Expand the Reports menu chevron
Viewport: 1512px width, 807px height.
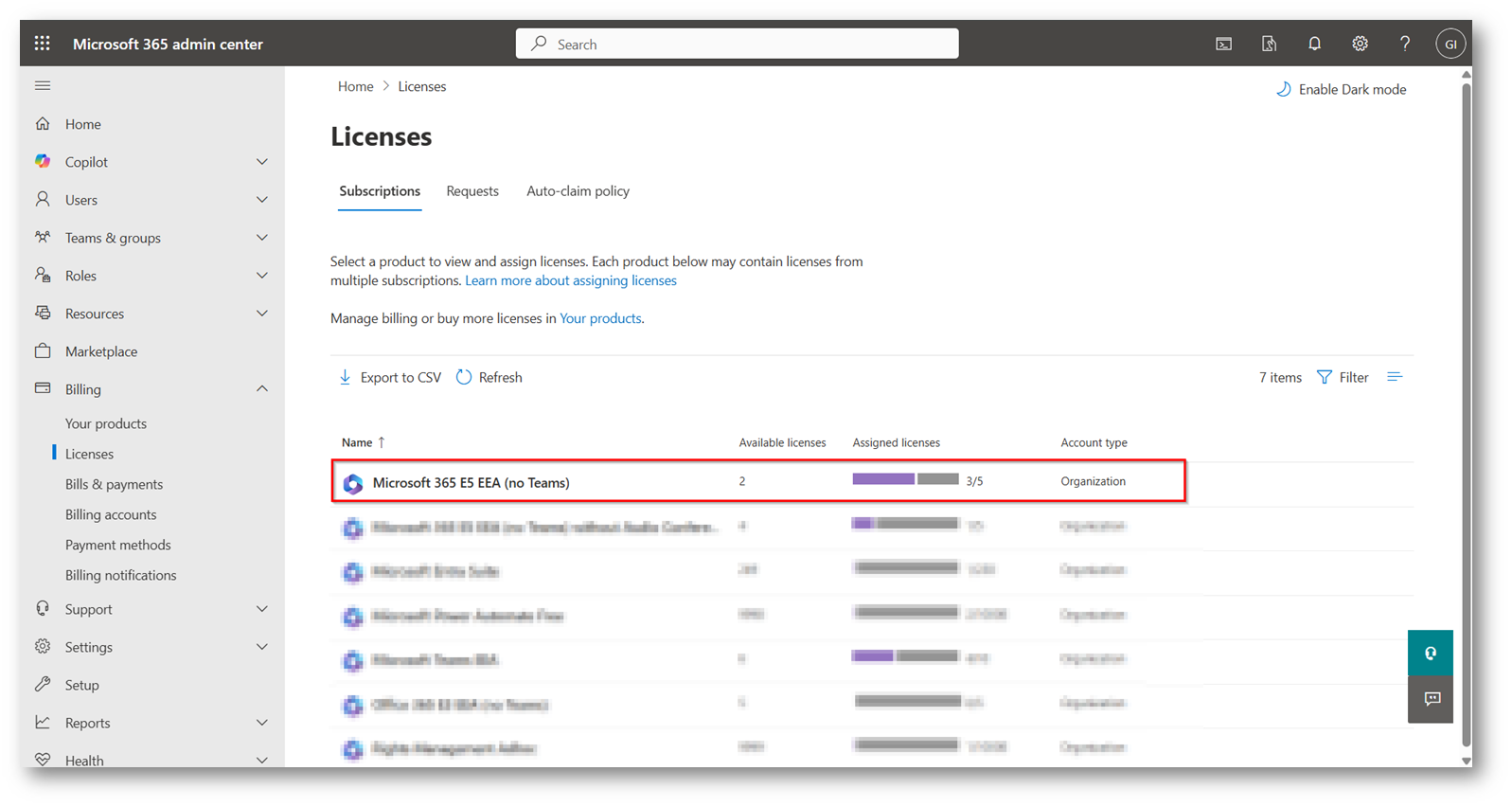[262, 723]
